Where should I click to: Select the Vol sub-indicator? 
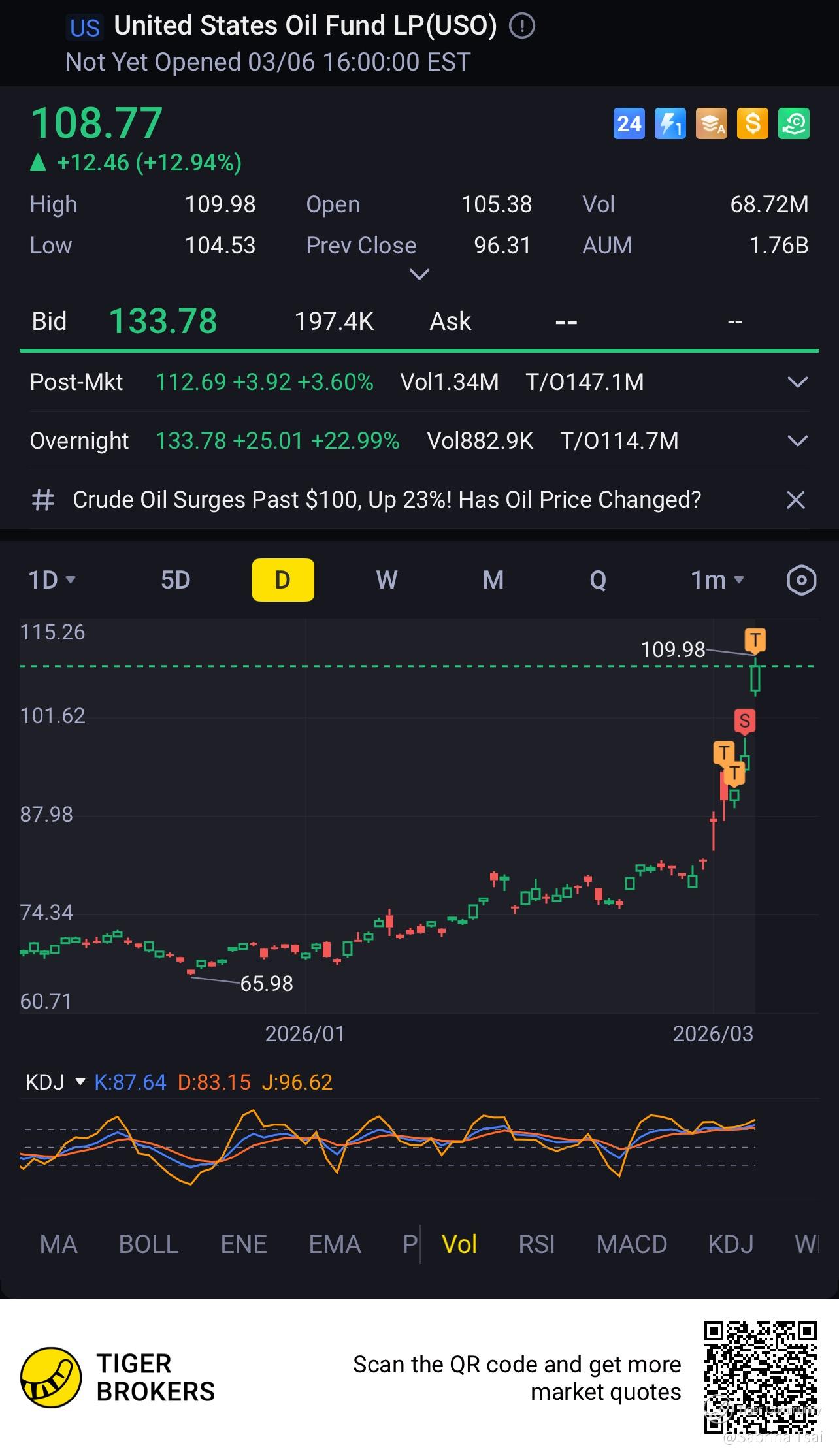coord(459,1244)
